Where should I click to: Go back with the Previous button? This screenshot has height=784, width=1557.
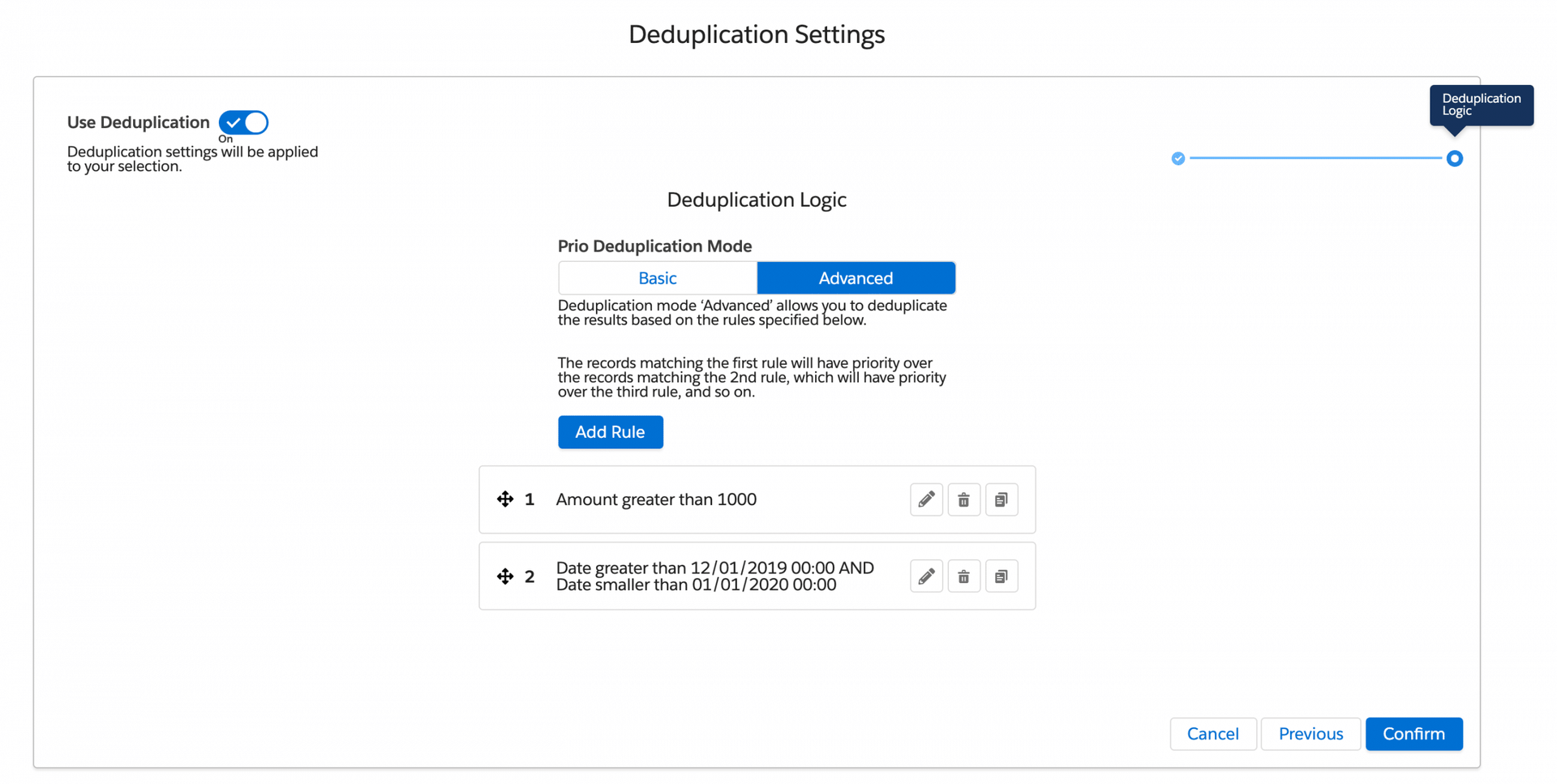(x=1310, y=734)
